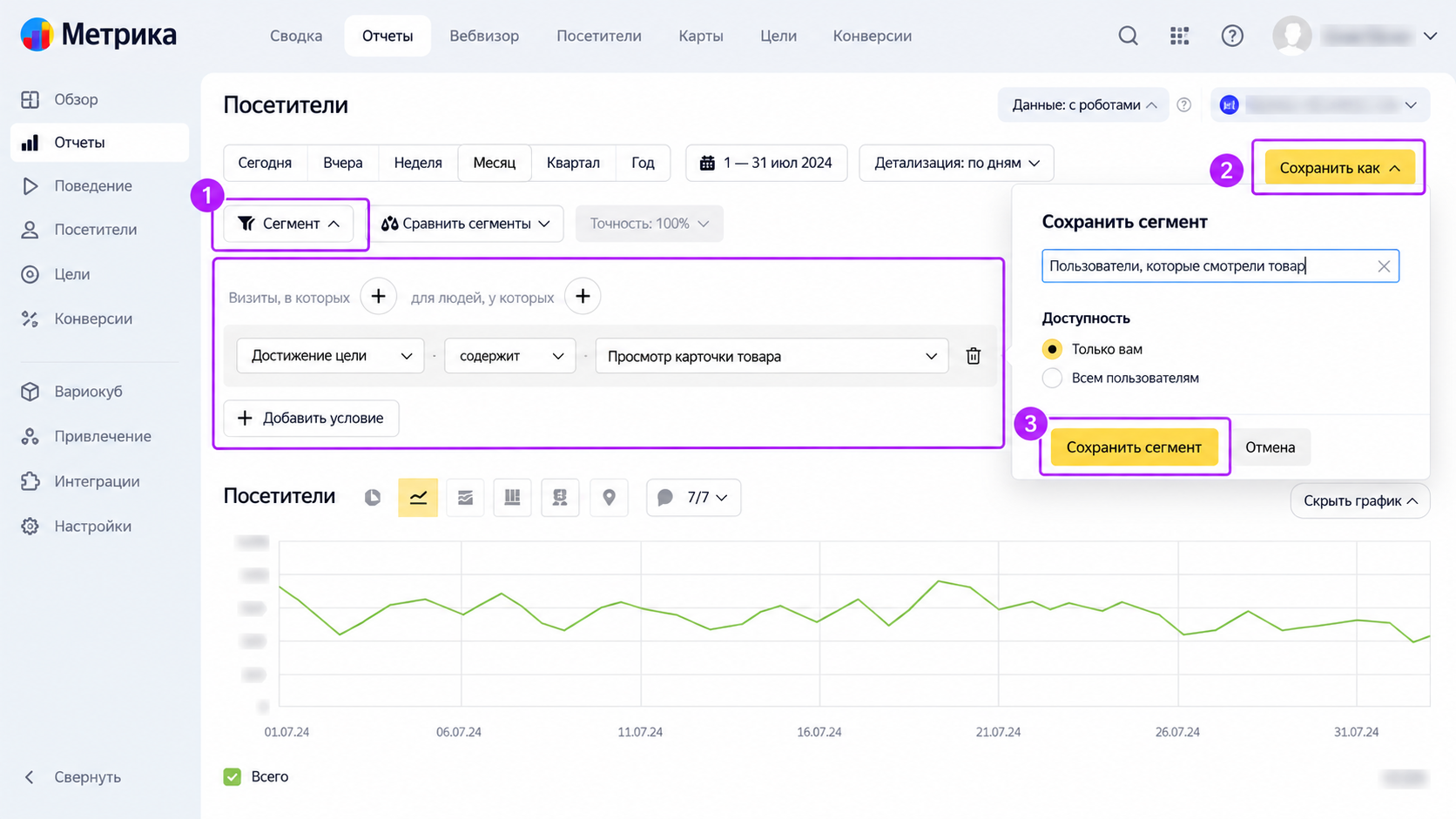The height and width of the screenshot is (819, 1456).
Task: Collapse the sidebar with Свернуть
Action: (x=73, y=776)
